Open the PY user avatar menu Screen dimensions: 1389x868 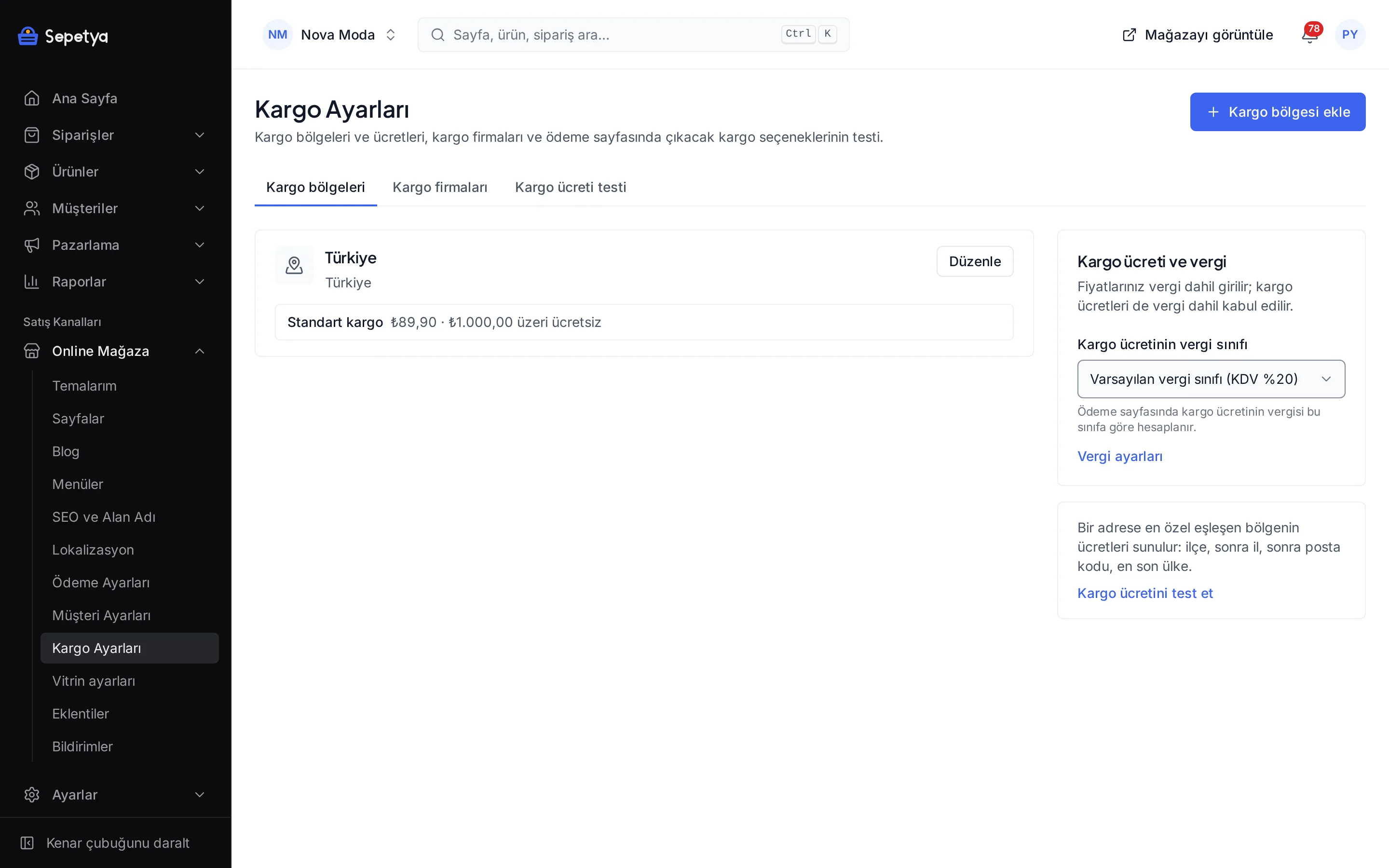[1349, 35]
